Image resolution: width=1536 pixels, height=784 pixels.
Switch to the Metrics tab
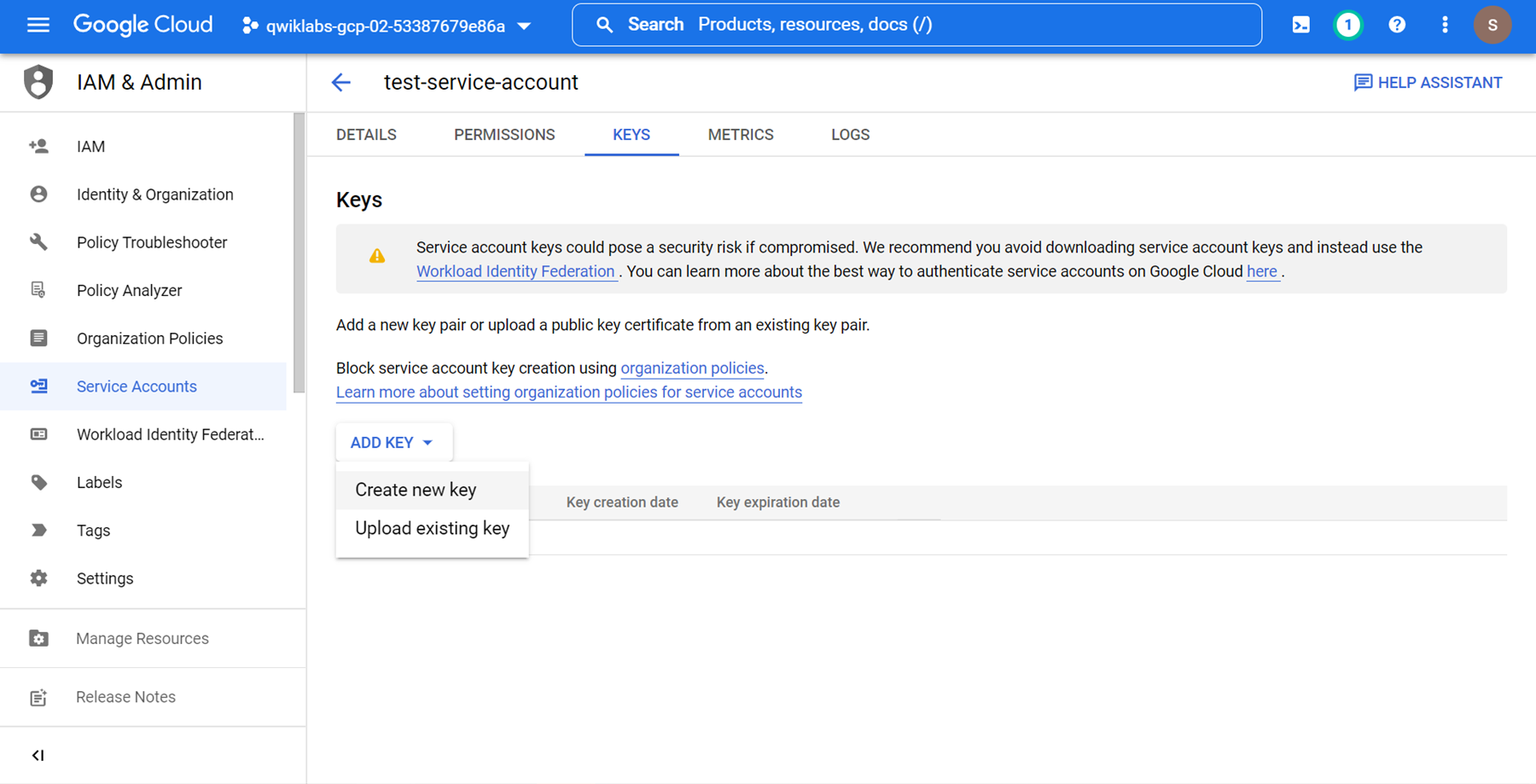(x=741, y=135)
